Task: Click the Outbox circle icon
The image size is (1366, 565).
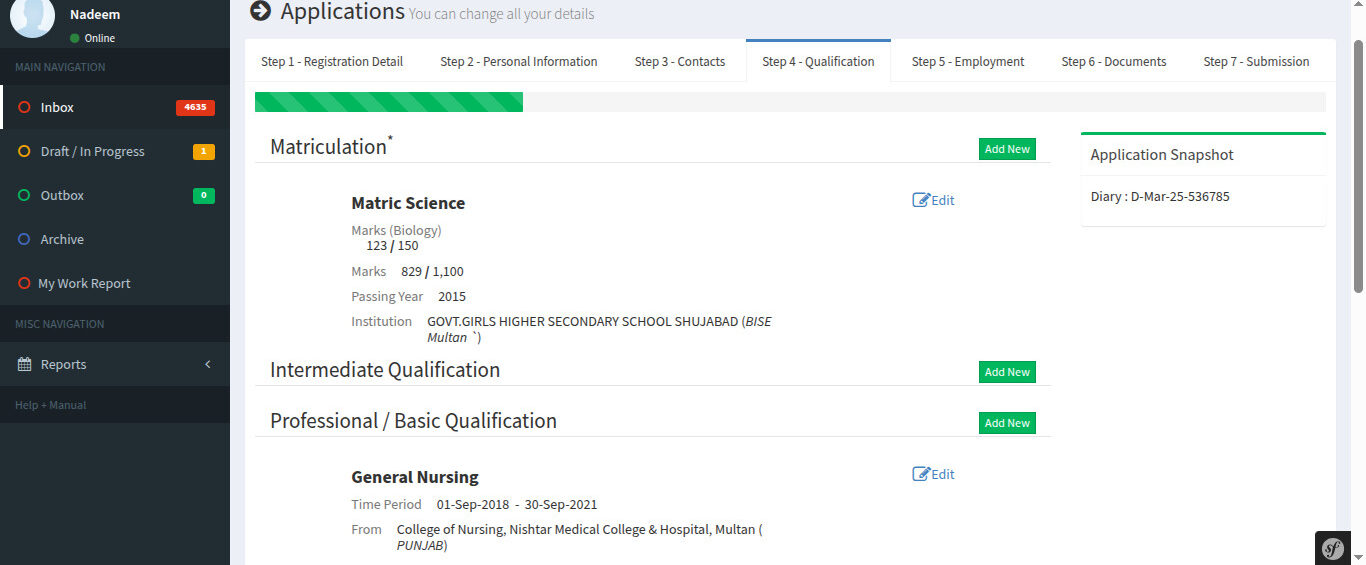Action: pyautogui.click(x=24, y=195)
